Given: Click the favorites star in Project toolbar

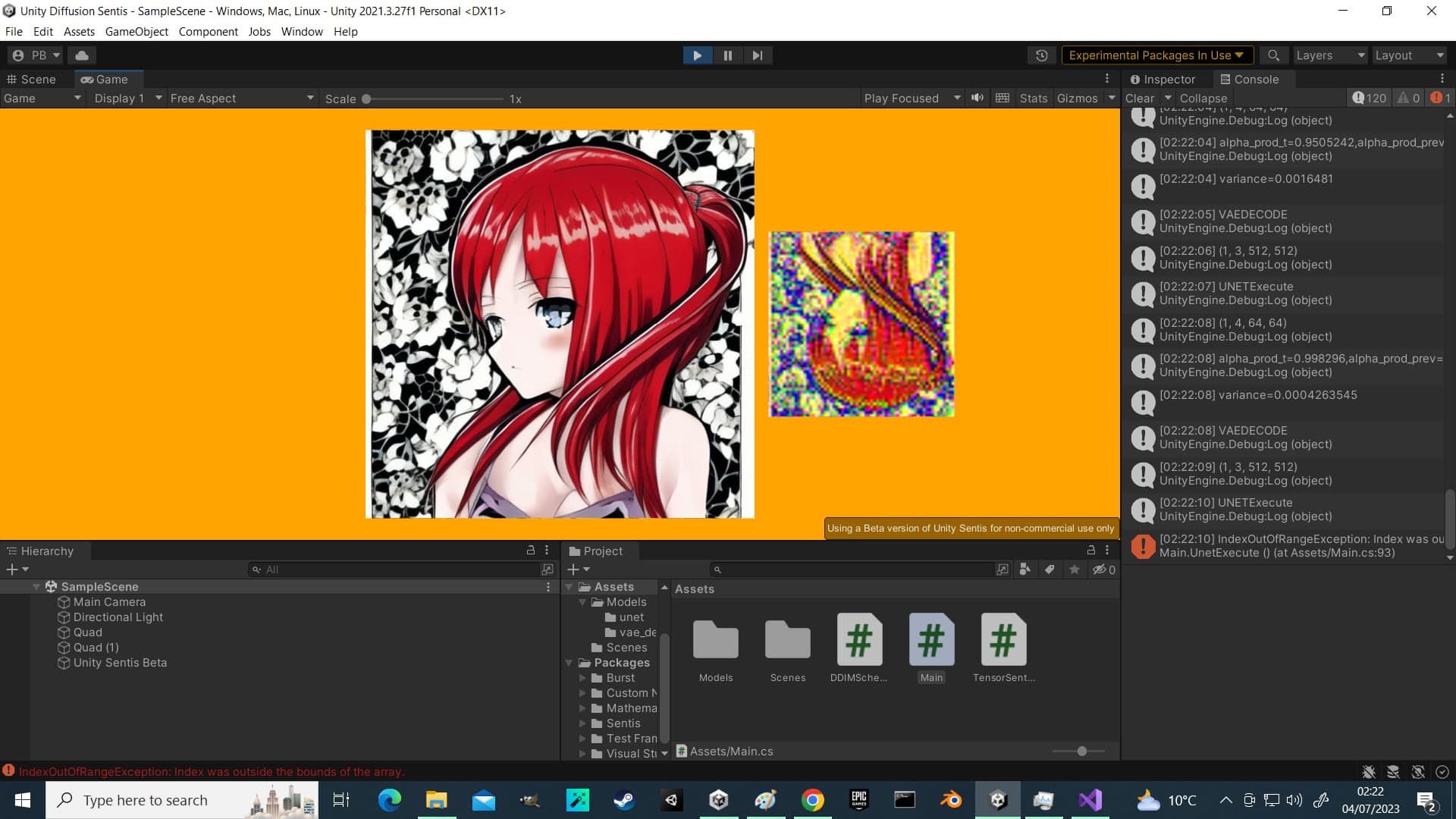Looking at the screenshot, I should (x=1074, y=569).
